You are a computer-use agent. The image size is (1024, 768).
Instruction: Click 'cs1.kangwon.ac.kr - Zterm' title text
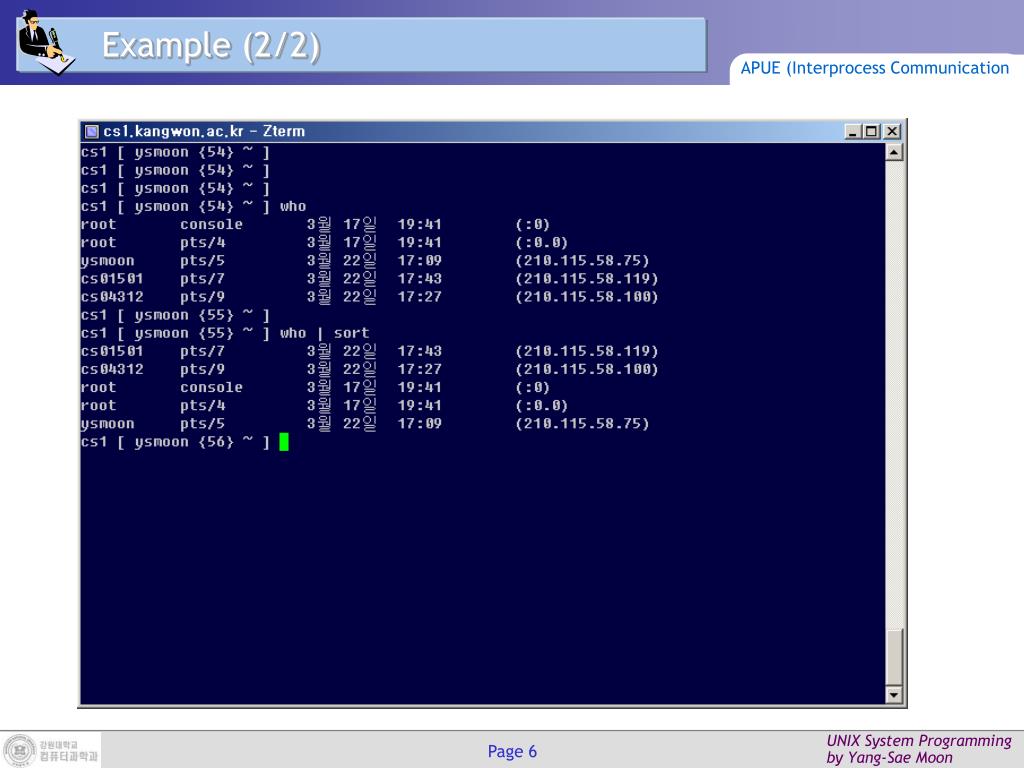tap(204, 131)
